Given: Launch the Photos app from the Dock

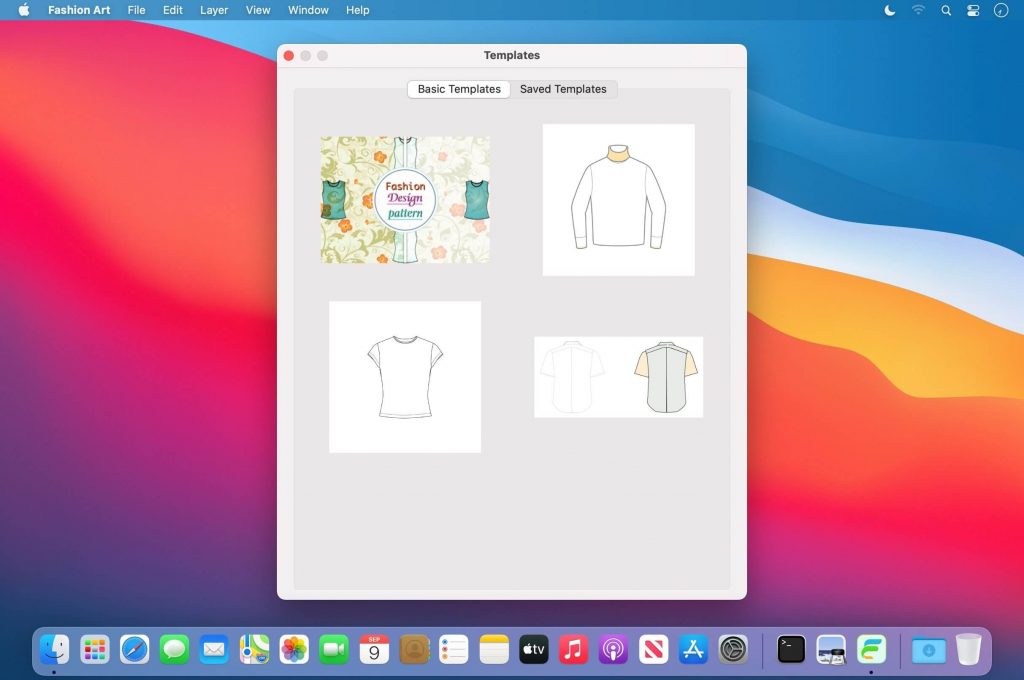Looking at the screenshot, I should [294, 649].
